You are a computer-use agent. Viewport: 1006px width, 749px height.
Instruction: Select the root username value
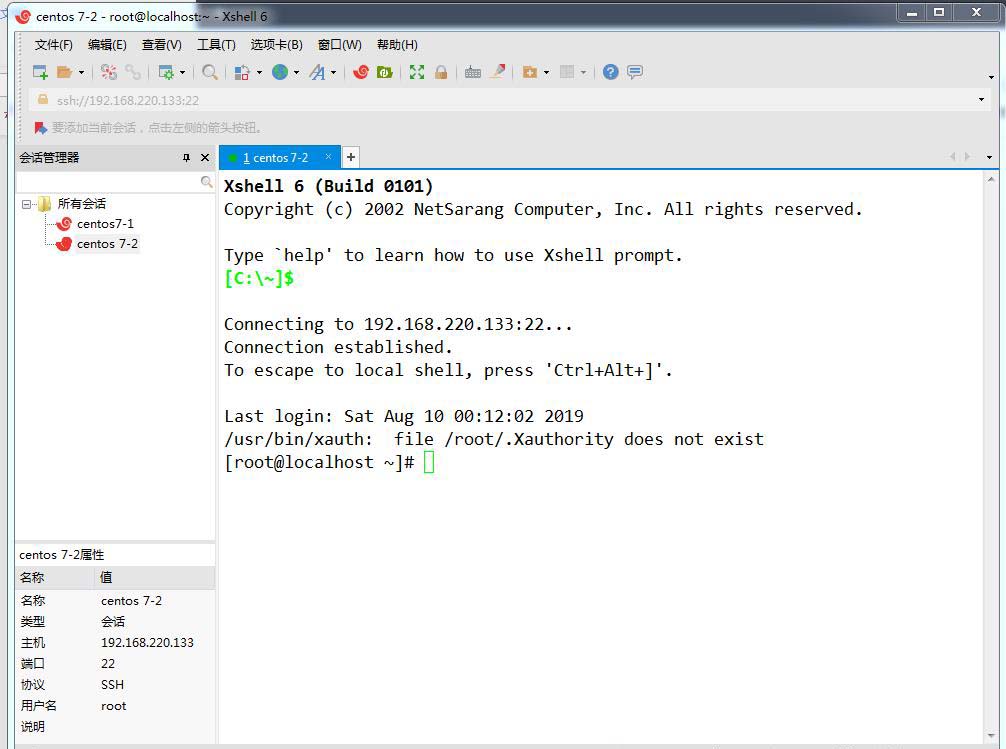pyautogui.click(x=114, y=706)
